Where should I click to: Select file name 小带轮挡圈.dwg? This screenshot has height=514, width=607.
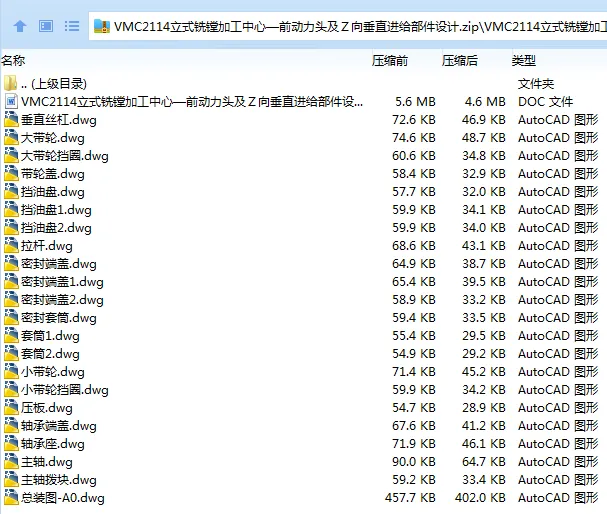click(65, 390)
